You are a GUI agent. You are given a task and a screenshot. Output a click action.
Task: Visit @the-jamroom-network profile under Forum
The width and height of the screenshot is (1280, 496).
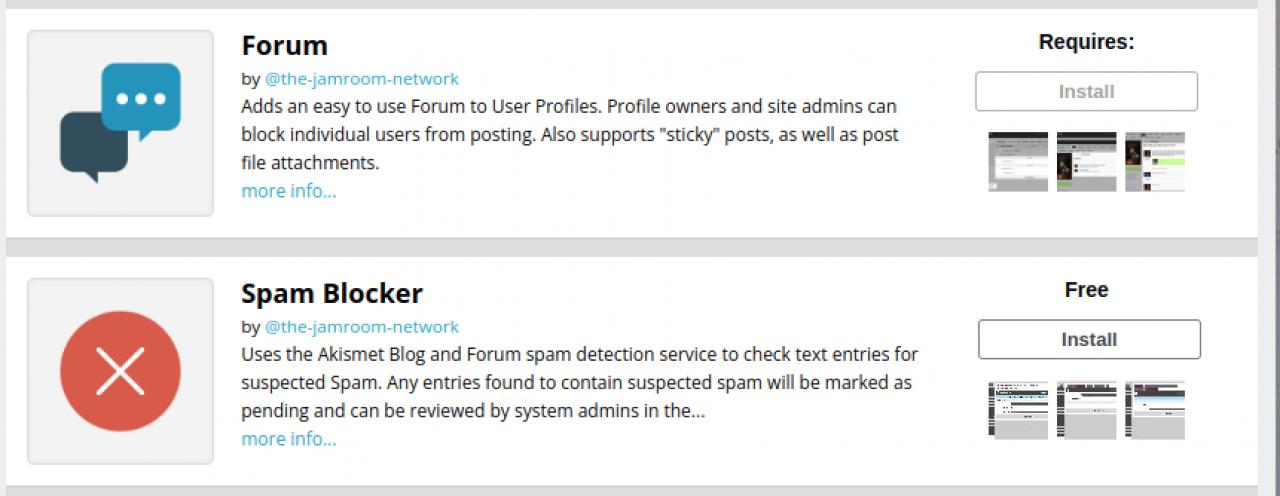pyautogui.click(x=361, y=79)
